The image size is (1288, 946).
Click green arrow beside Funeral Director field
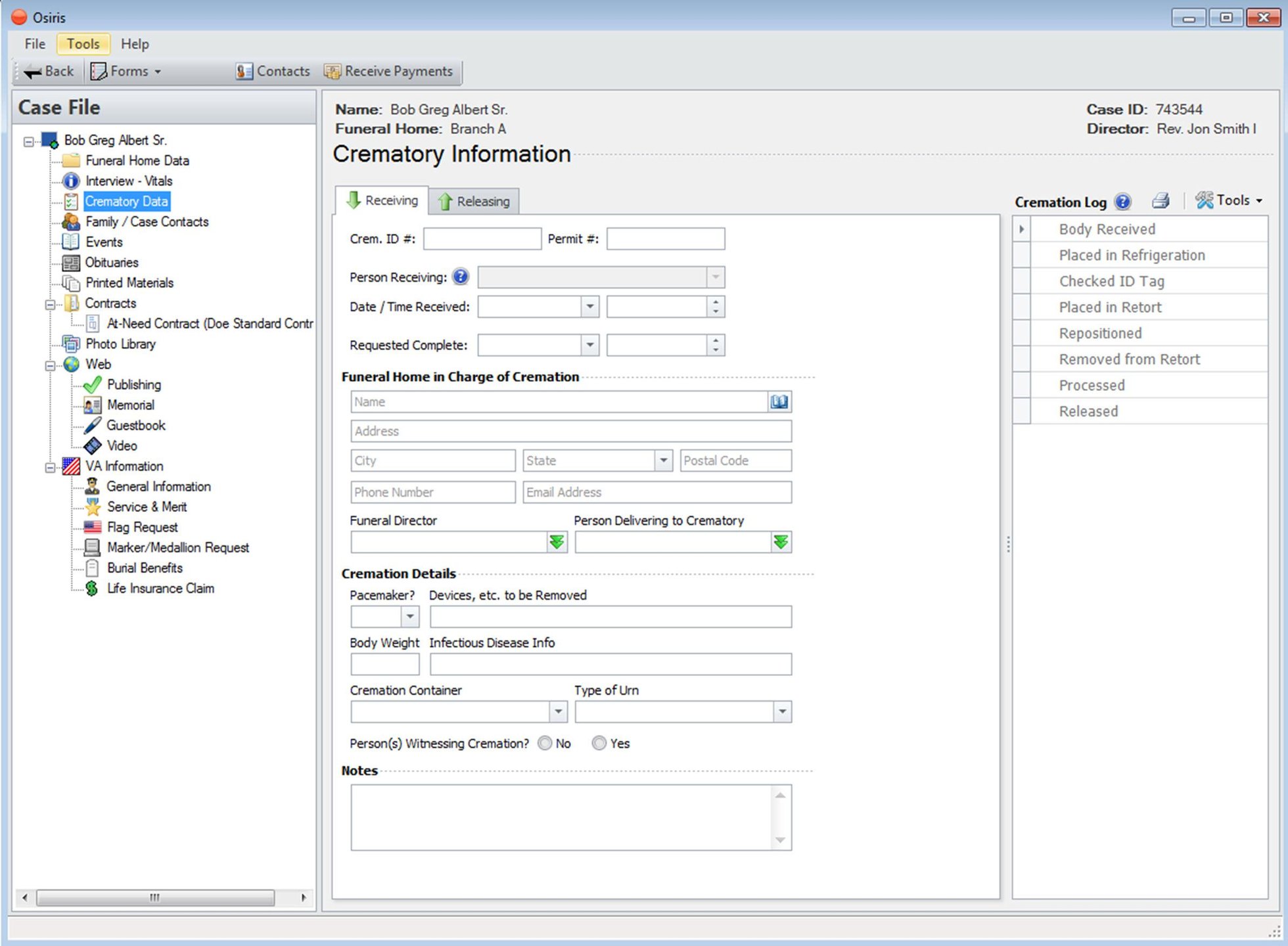pyautogui.click(x=557, y=542)
